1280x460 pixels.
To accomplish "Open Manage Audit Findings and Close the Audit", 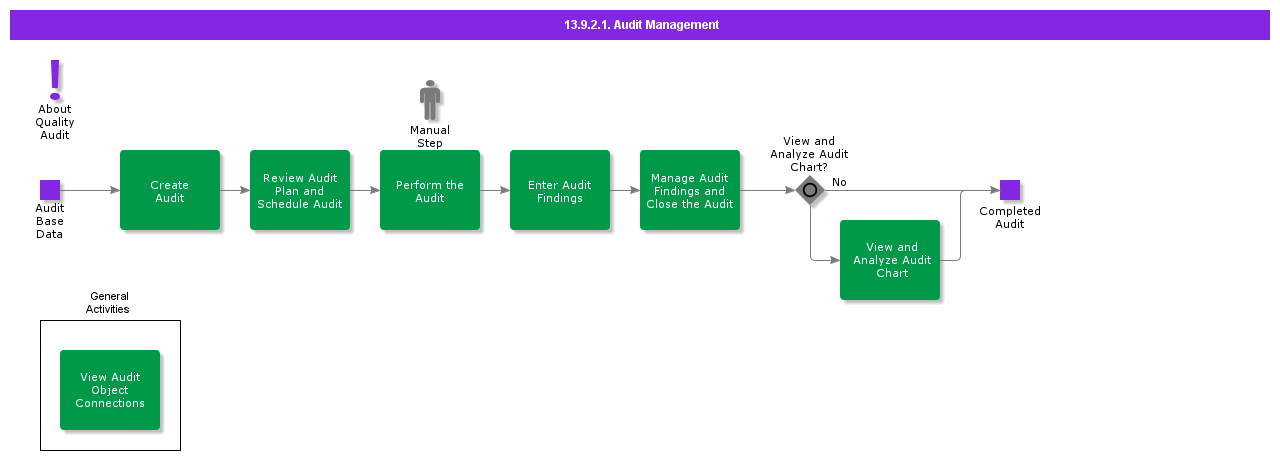I will [x=690, y=190].
